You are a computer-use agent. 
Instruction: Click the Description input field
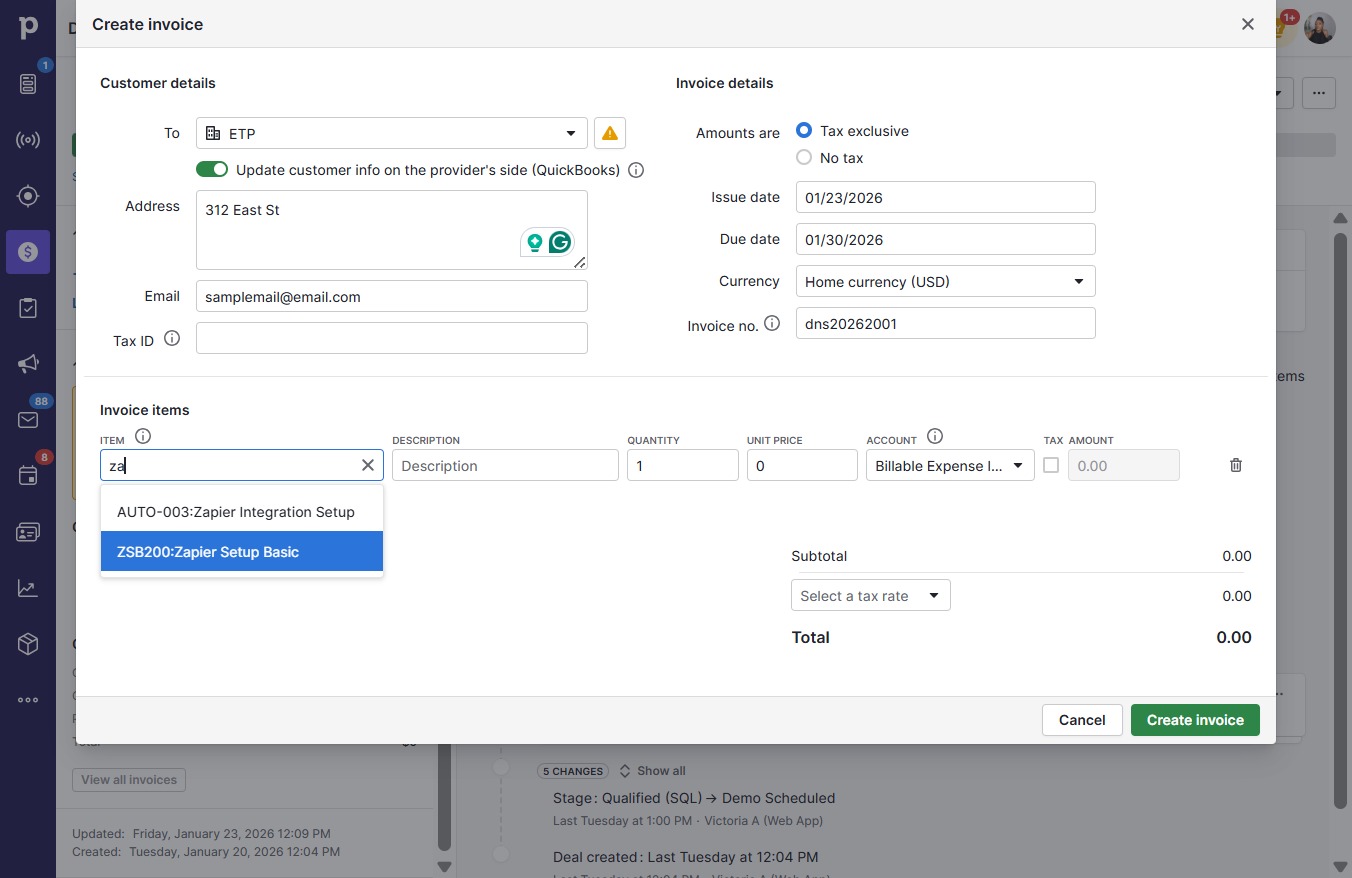click(506, 465)
